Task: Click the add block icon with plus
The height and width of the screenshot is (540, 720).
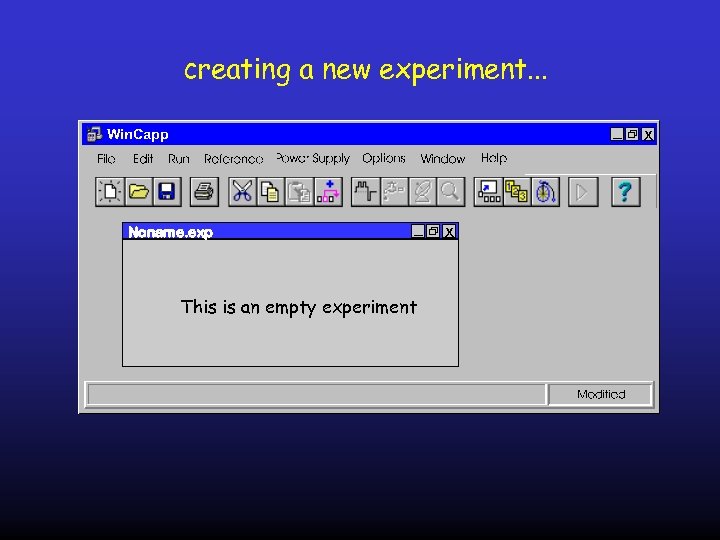Action: tap(328, 191)
